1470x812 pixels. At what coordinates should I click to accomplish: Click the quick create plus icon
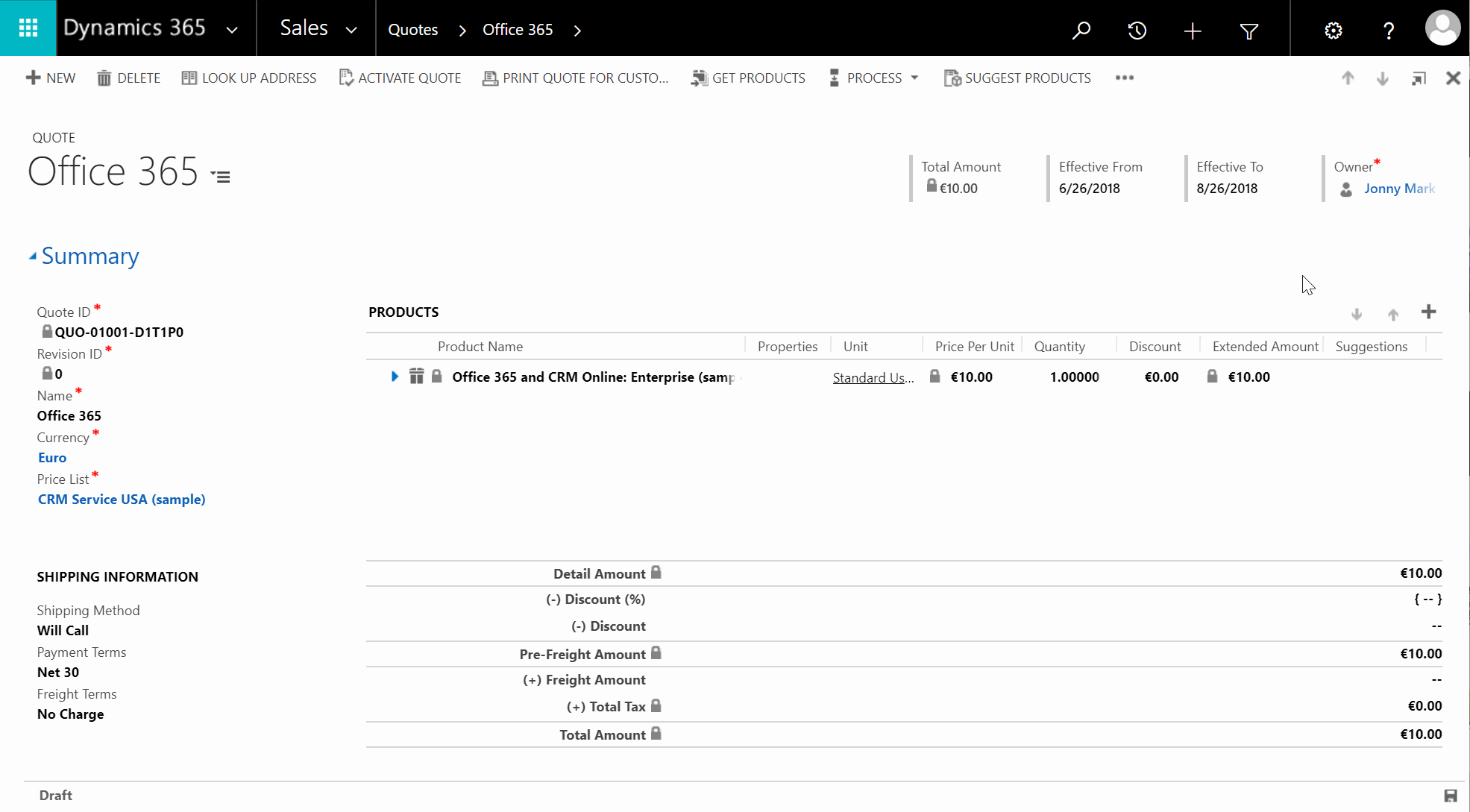point(1193,31)
